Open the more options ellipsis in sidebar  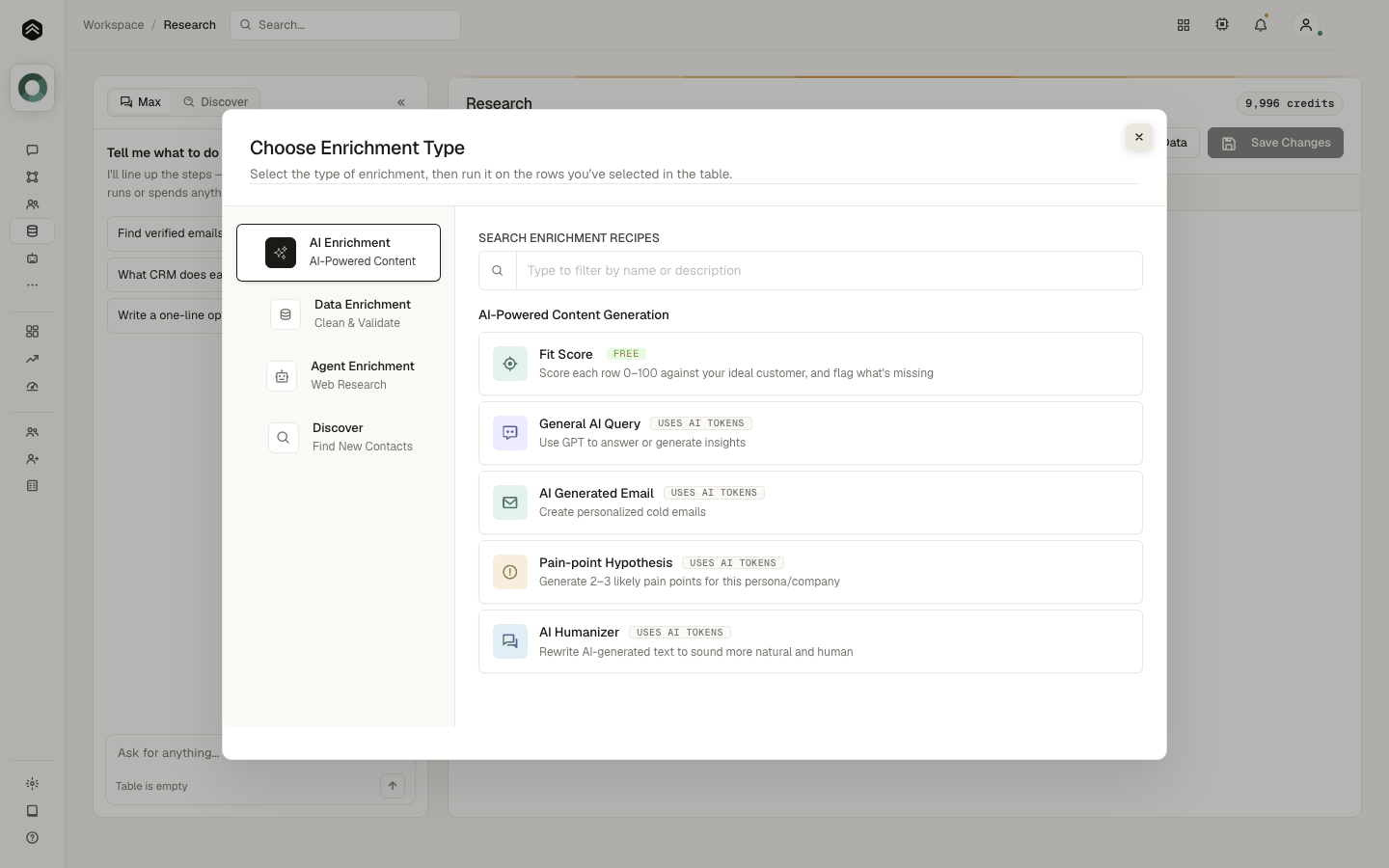tap(32, 285)
